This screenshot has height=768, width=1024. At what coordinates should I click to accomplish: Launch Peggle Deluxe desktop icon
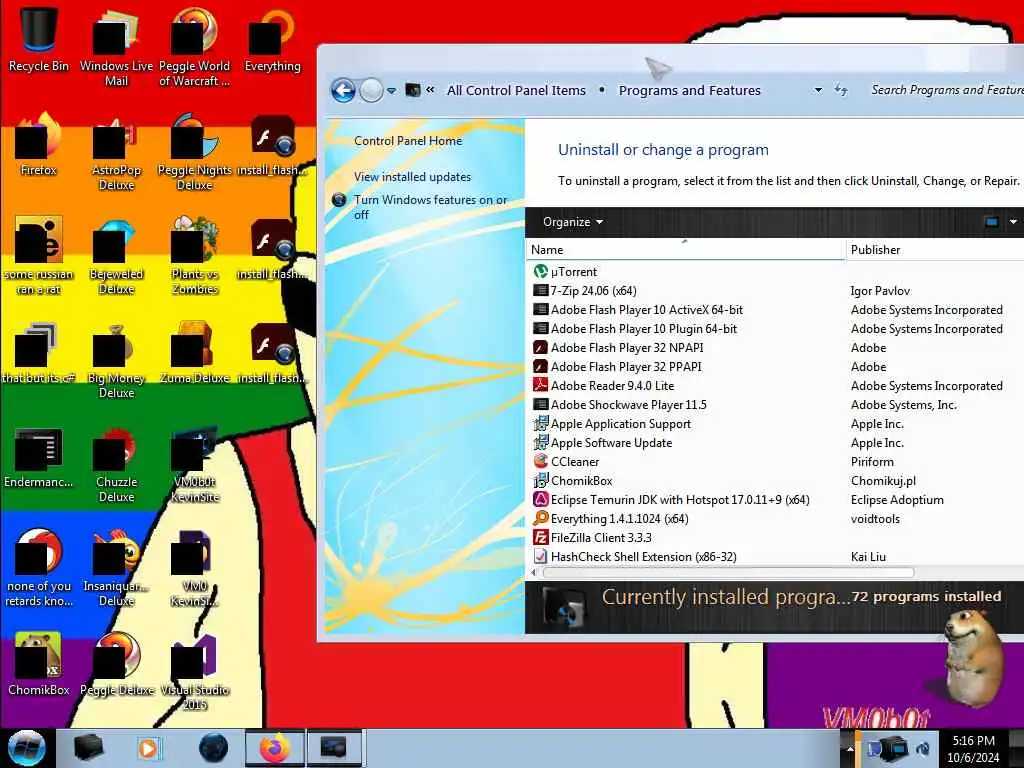click(x=116, y=665)
